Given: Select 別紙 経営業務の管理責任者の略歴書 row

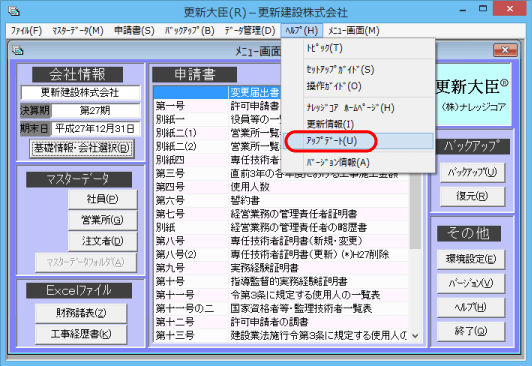Looking at the screenshot, I should pyautogui.click(x=282, y=228).
